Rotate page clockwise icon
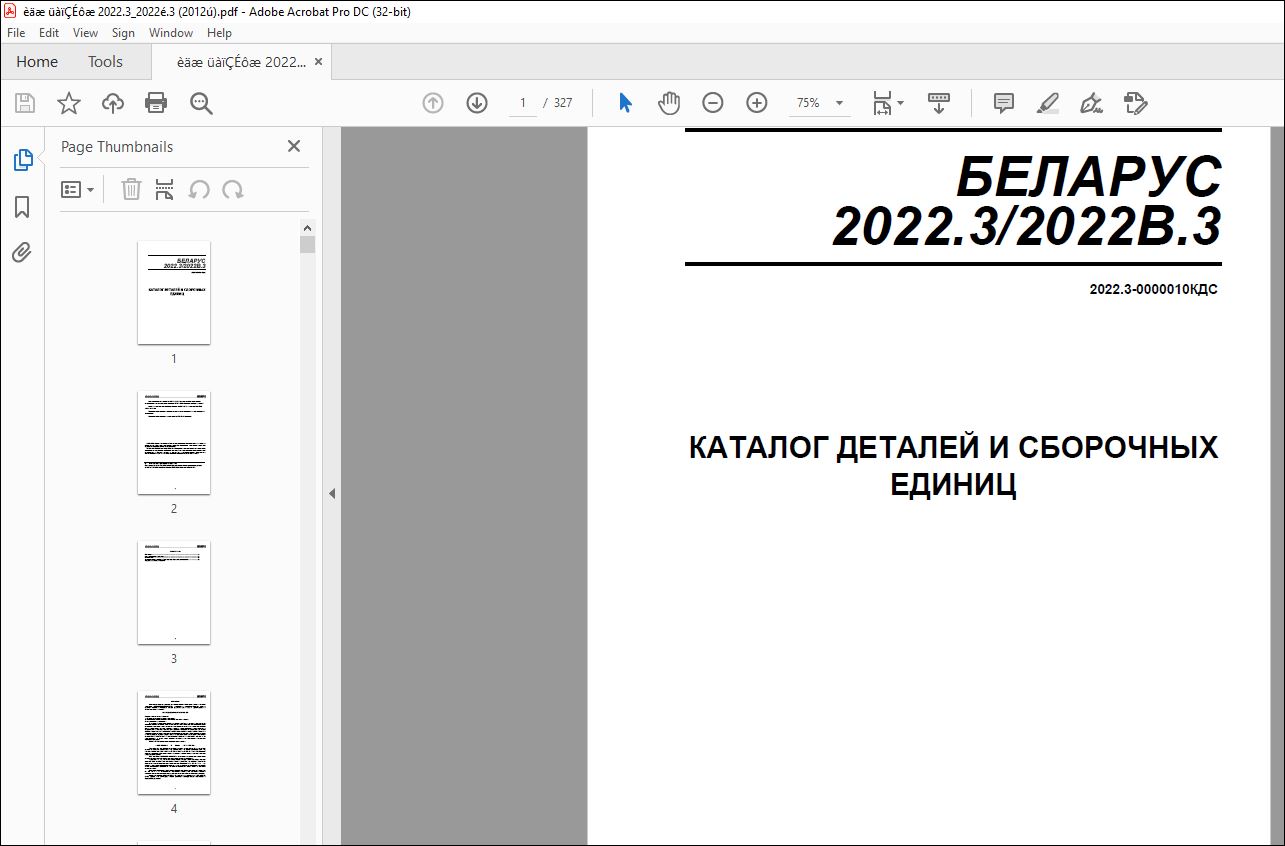The width and height of the screenshot is (1285, 846). 233,190
